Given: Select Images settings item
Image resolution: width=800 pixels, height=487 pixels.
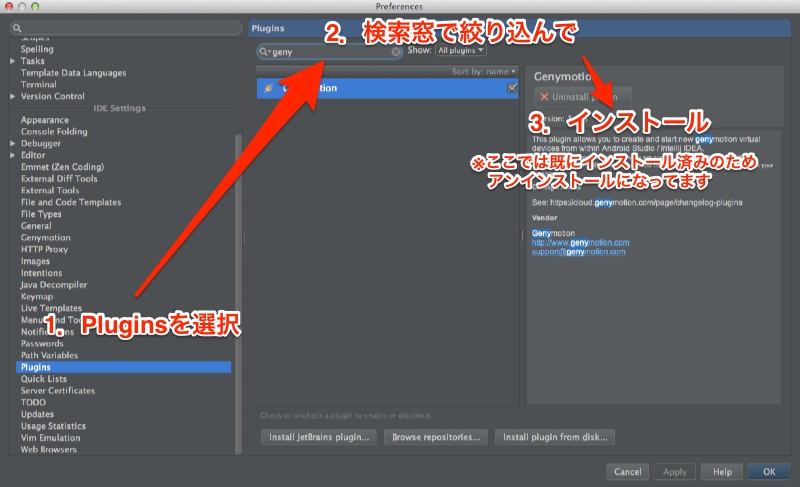Looking at the screenshot, I should [x=35, y=261].
